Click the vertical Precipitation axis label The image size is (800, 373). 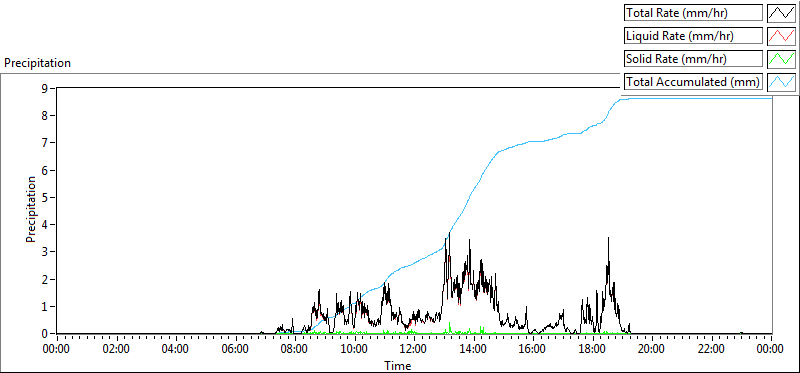click(31, 209)
